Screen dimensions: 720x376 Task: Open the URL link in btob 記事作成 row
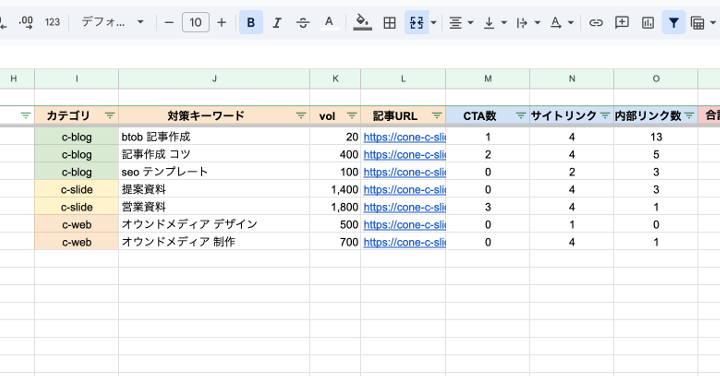coord(404,137)
